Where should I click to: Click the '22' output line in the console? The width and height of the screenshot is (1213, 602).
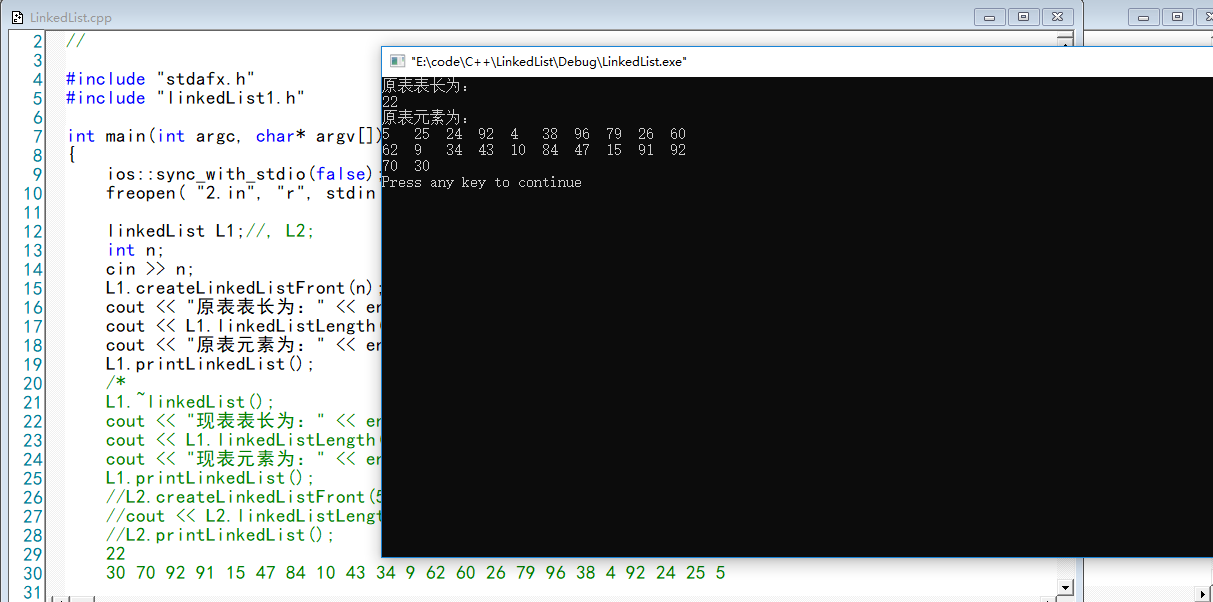[x=390, y=102]
